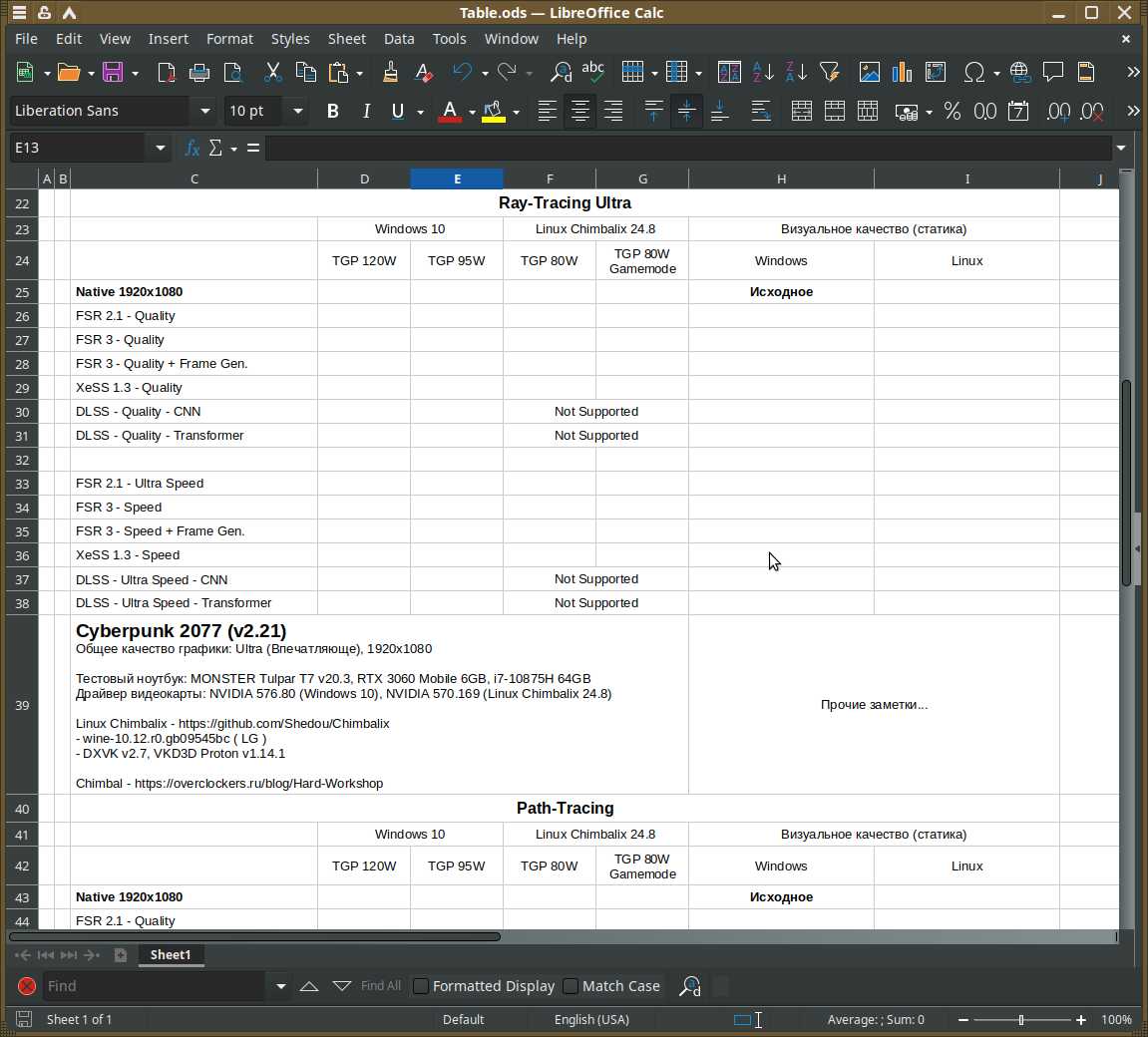Open the Format menu

pos(229,39)
